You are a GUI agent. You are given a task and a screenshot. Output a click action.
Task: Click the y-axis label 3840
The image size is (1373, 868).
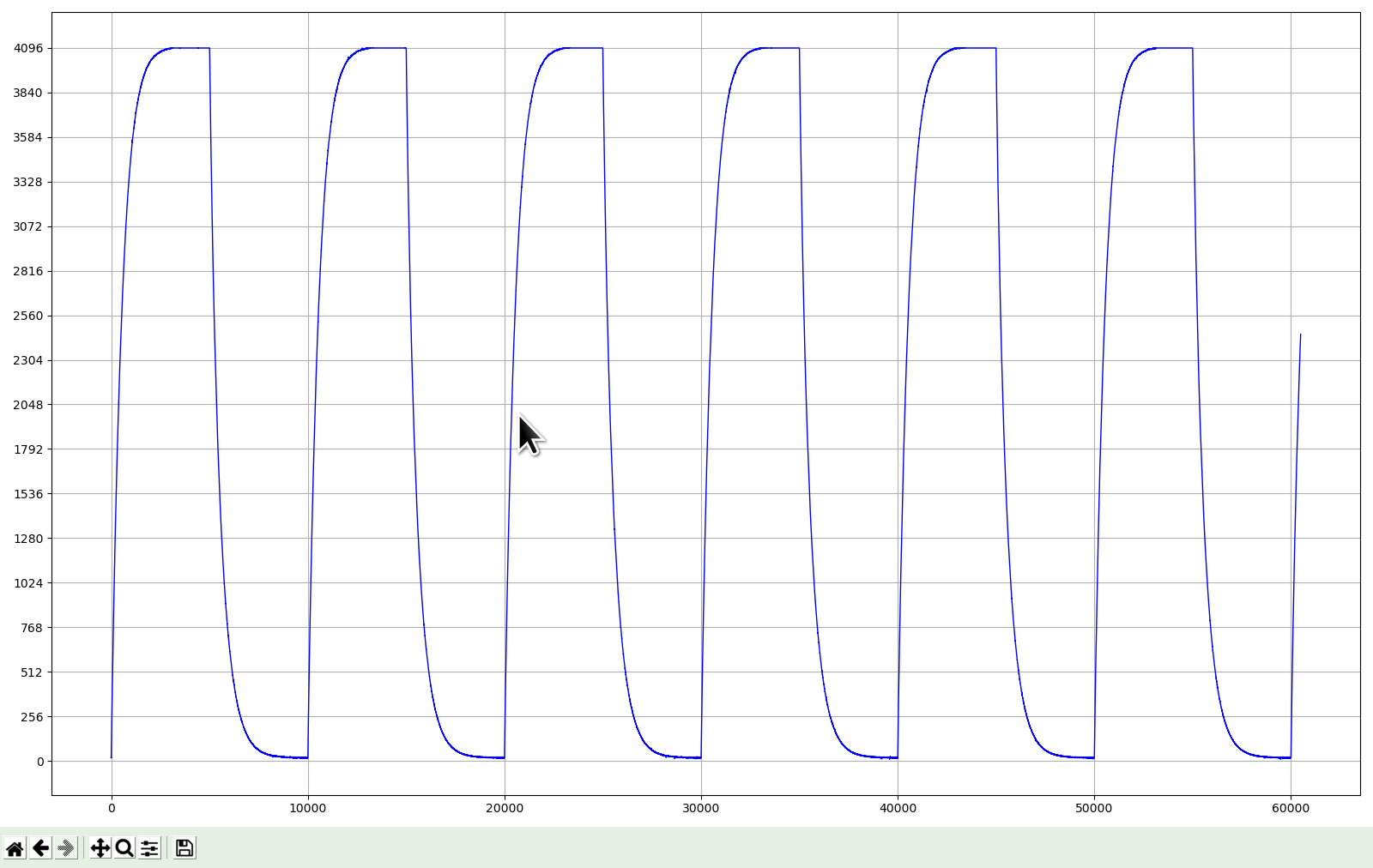(27, 93)
